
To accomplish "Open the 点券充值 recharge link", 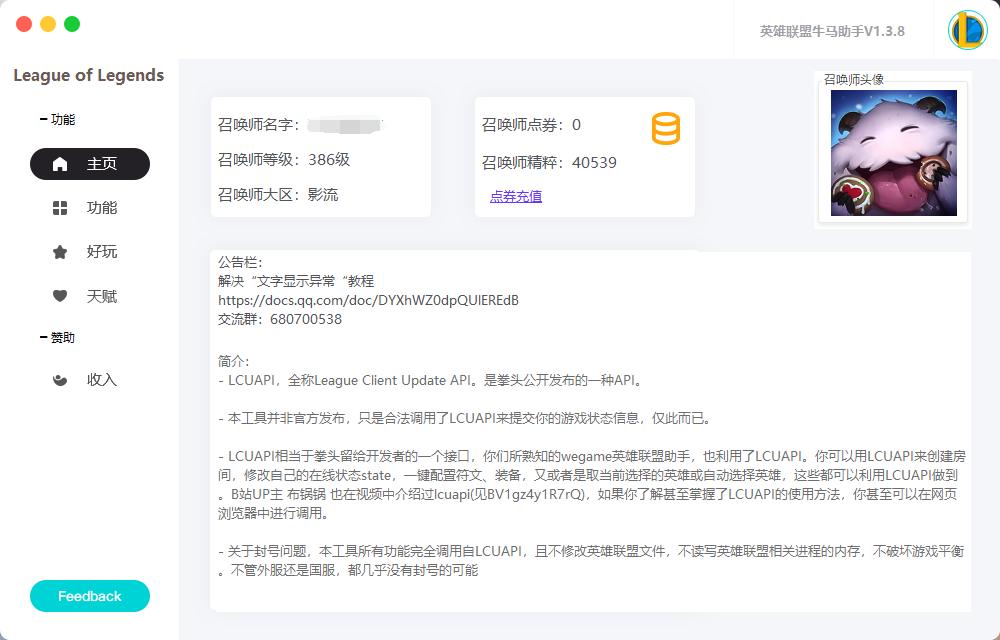I will point(514,195).
